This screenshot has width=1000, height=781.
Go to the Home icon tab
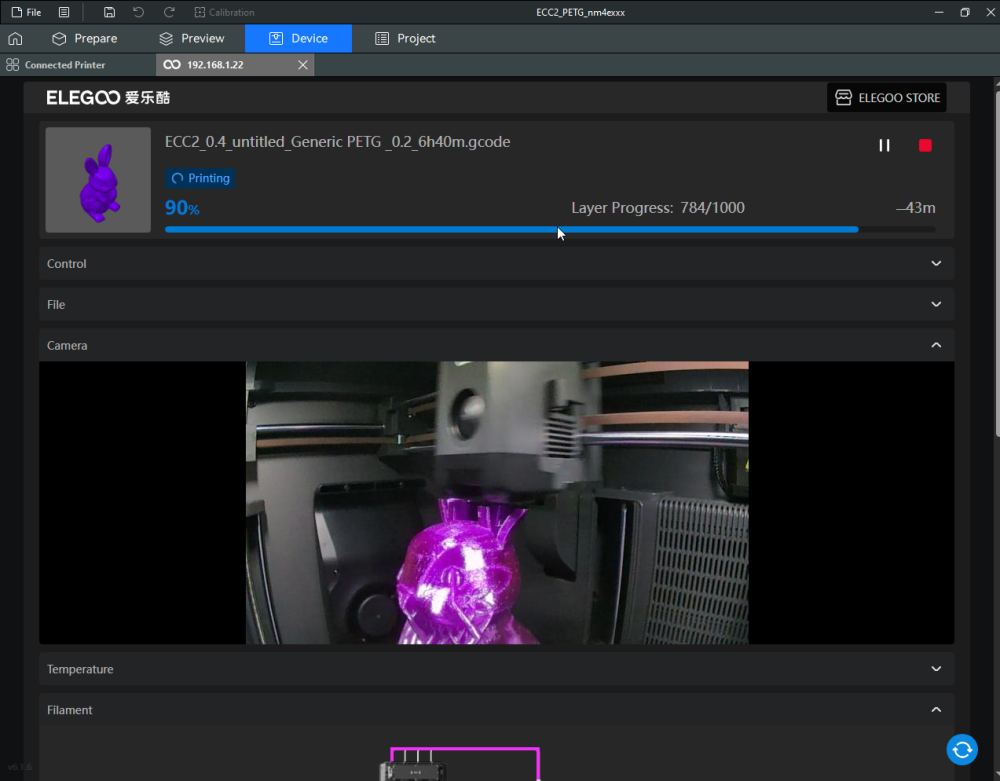(15, 38)
